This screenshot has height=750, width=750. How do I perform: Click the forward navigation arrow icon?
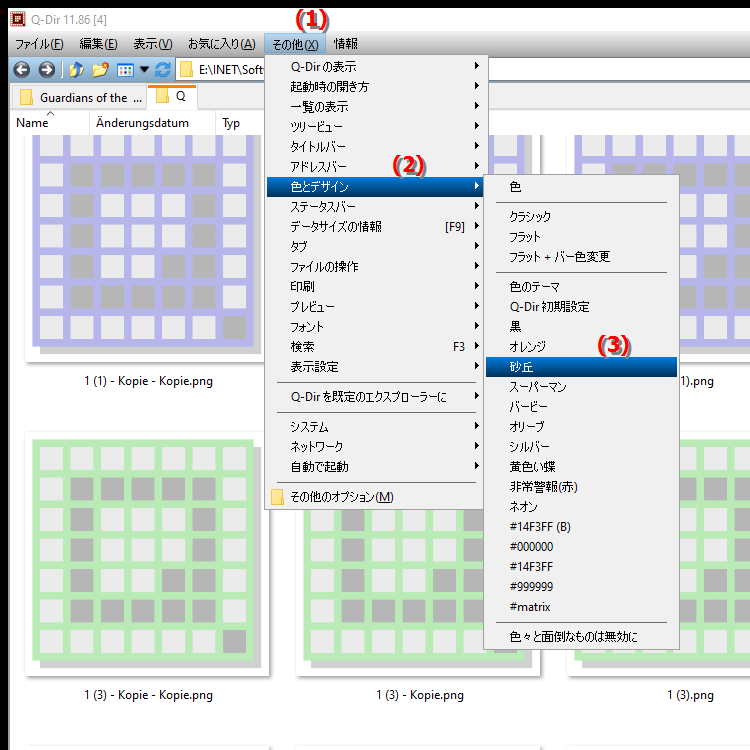coord(46,70)
